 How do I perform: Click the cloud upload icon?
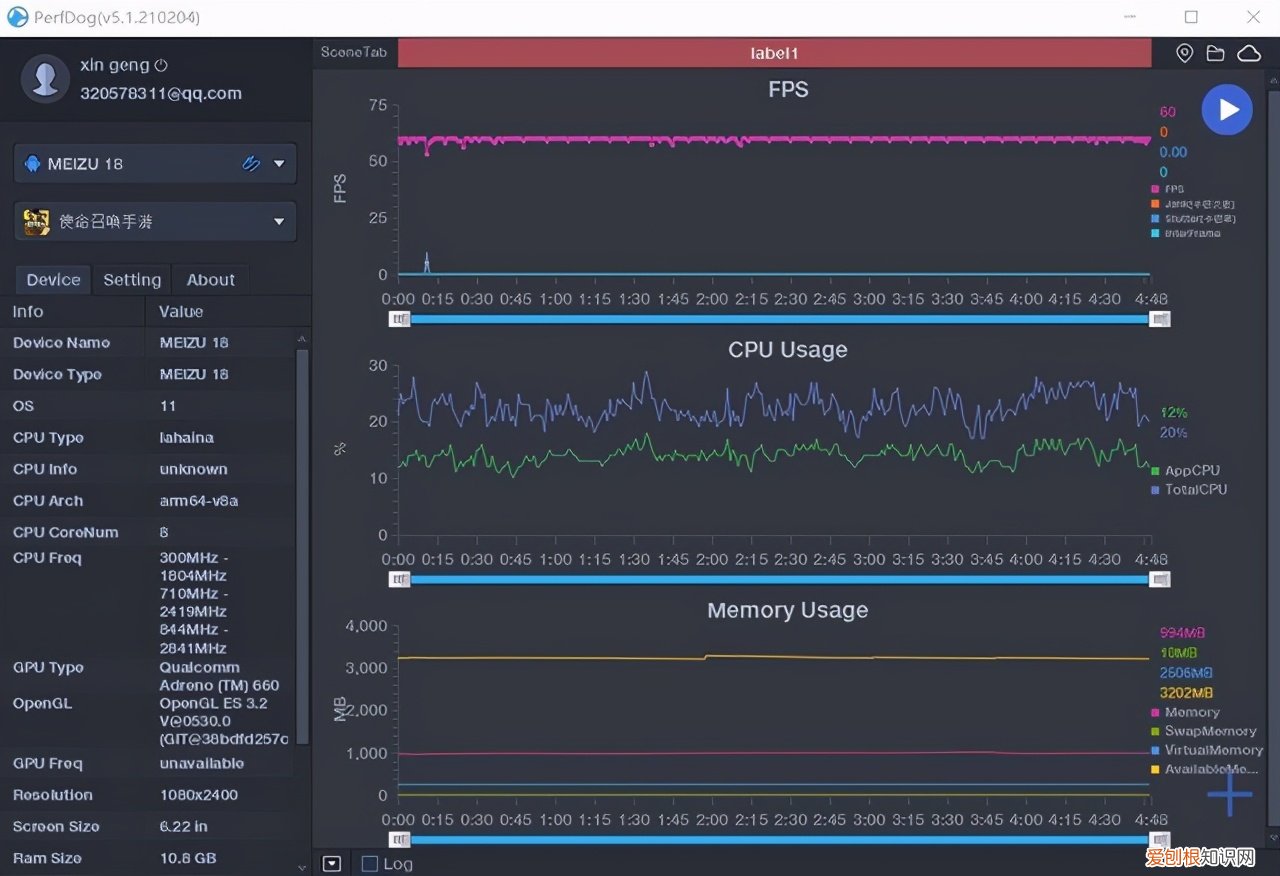pos(1249,53)
